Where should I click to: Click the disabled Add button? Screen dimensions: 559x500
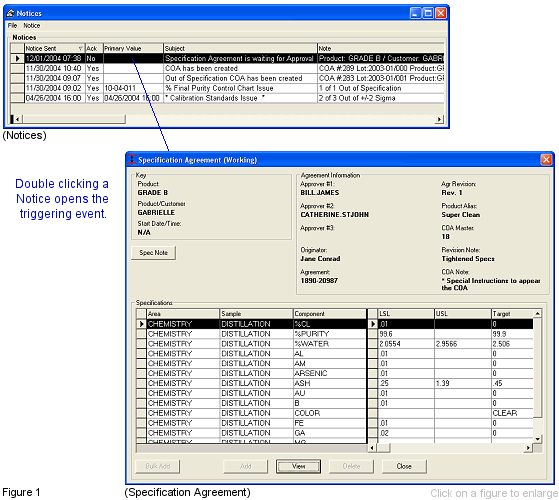coord(246,466)
